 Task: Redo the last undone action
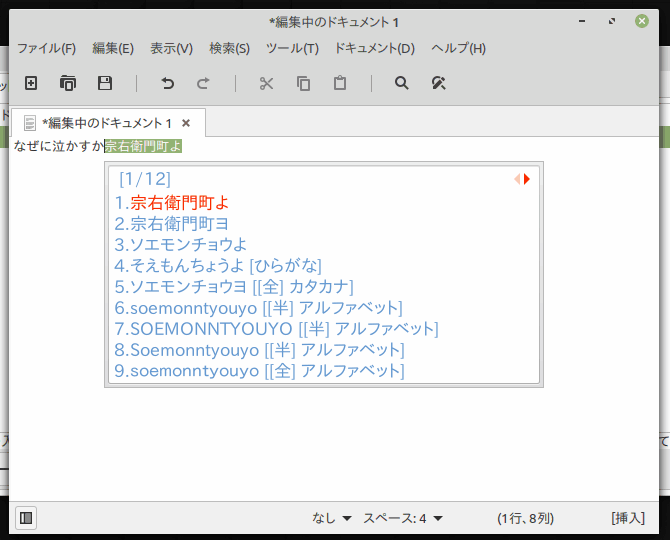203,83
